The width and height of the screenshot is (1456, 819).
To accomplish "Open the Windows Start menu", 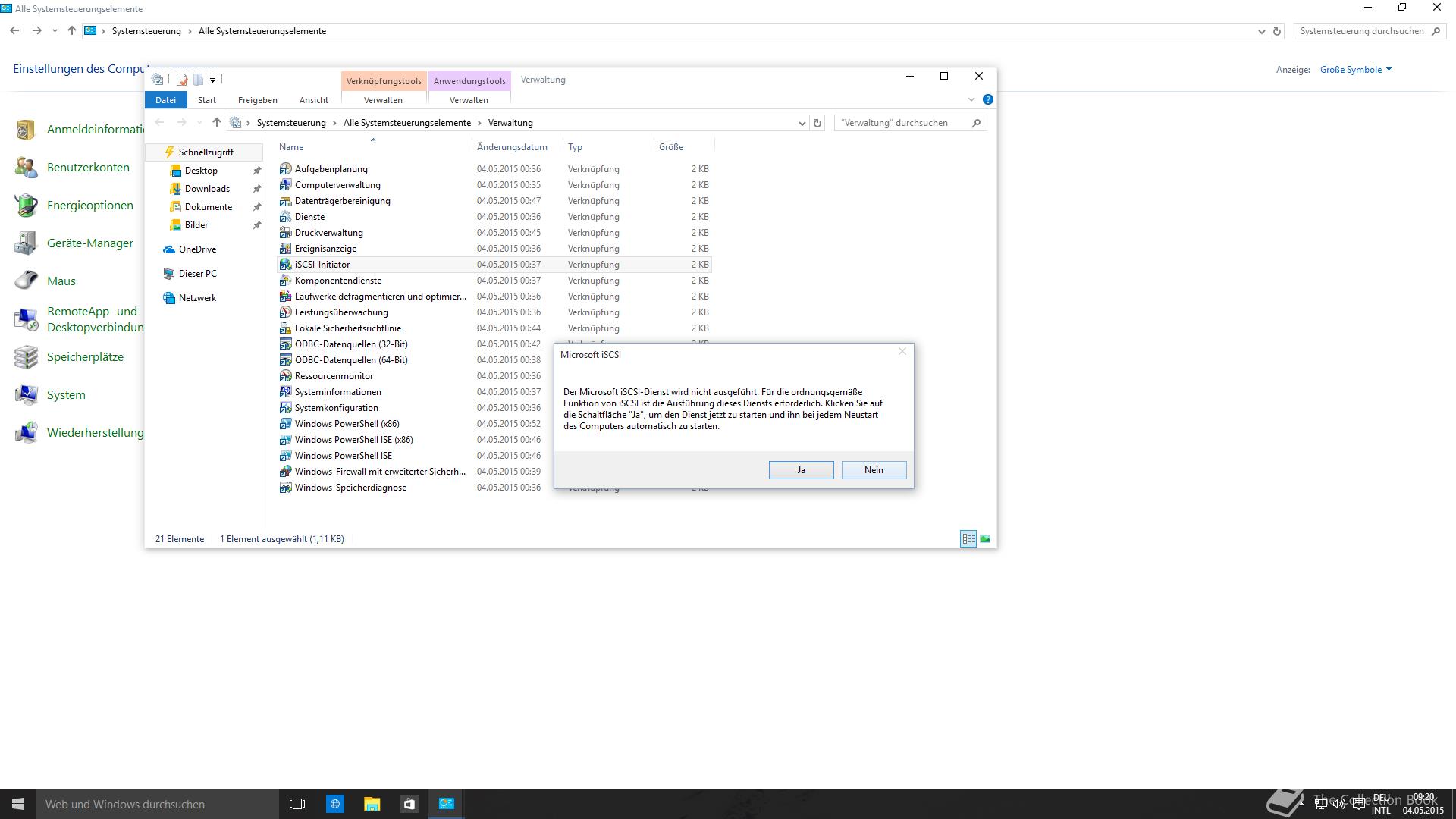I will pyautogui.click(x=18, y=804).
